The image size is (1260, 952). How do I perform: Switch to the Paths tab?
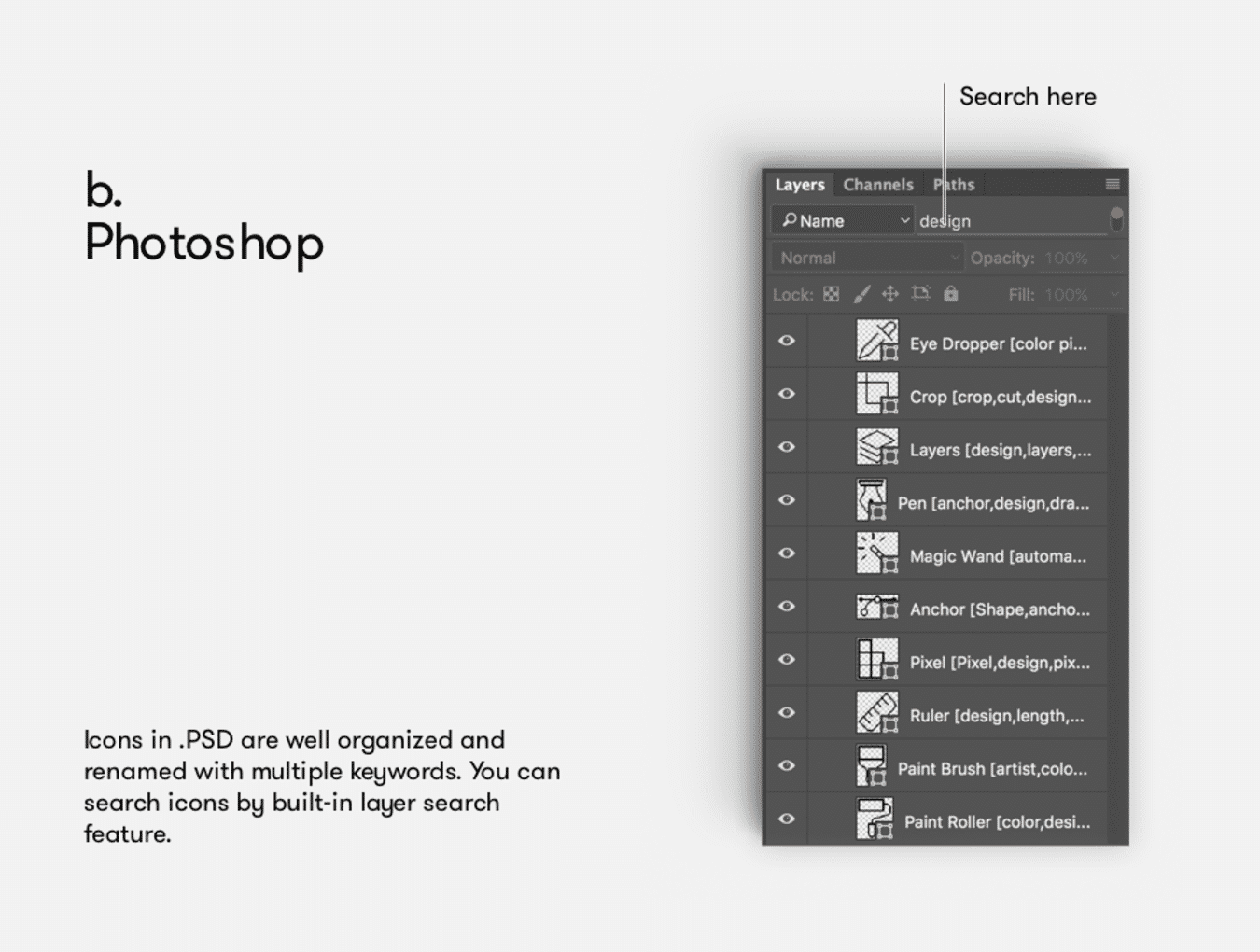pyautogui.click(x=954, y=185)
